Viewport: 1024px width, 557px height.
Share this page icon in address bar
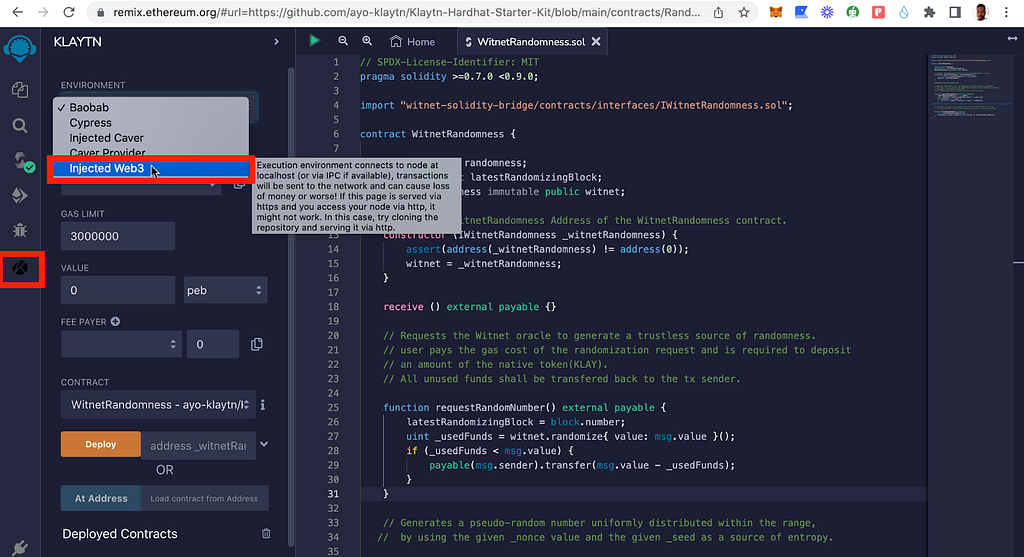[718, 12]
